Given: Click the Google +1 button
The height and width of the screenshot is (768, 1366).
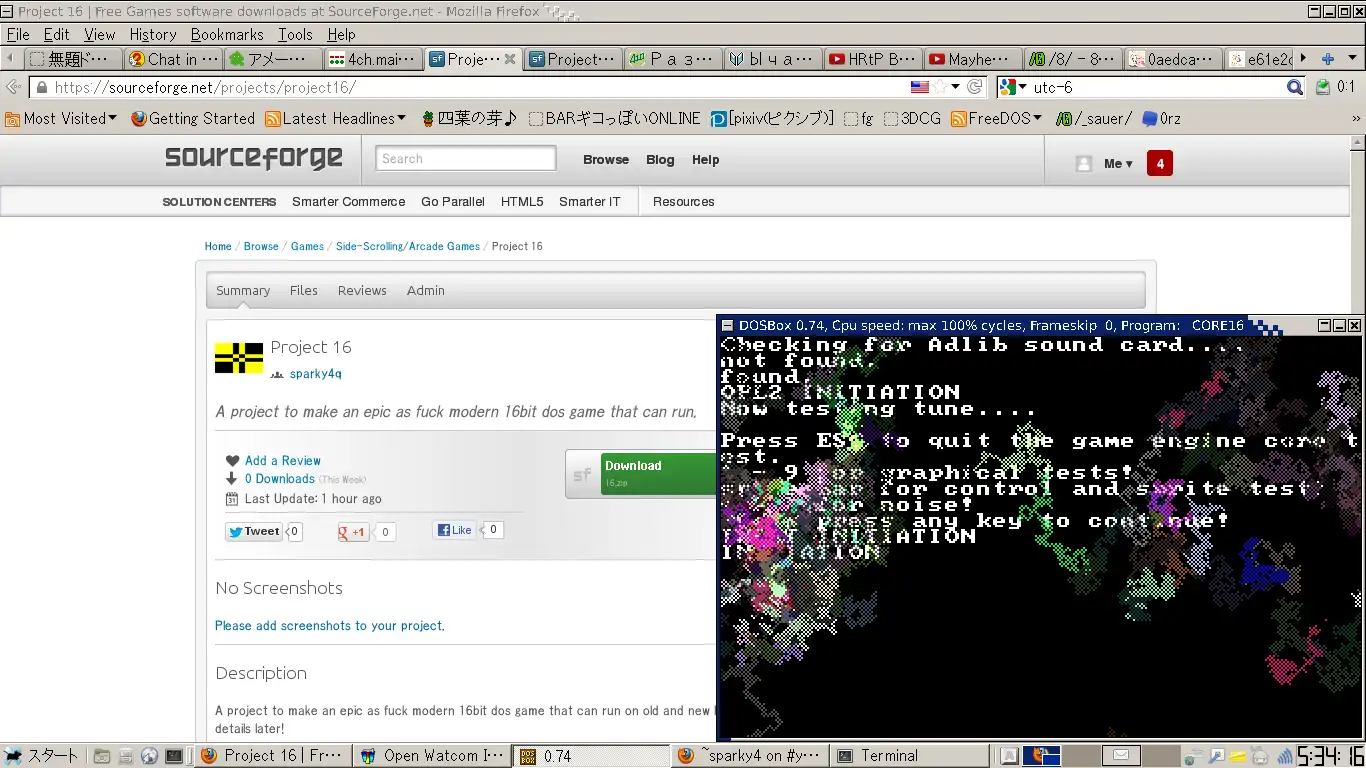Looking at the screenshot, I should pos(353,532).
